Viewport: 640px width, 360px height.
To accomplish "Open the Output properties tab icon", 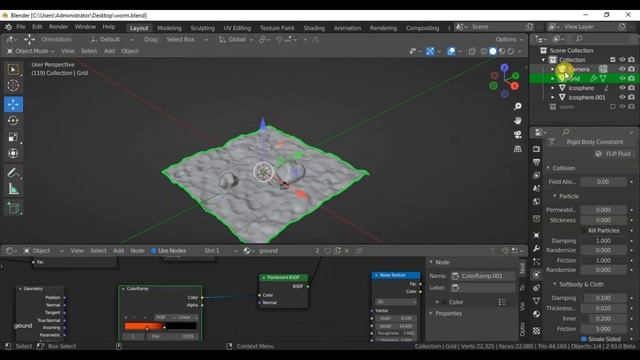I will [x=536, y=162].
